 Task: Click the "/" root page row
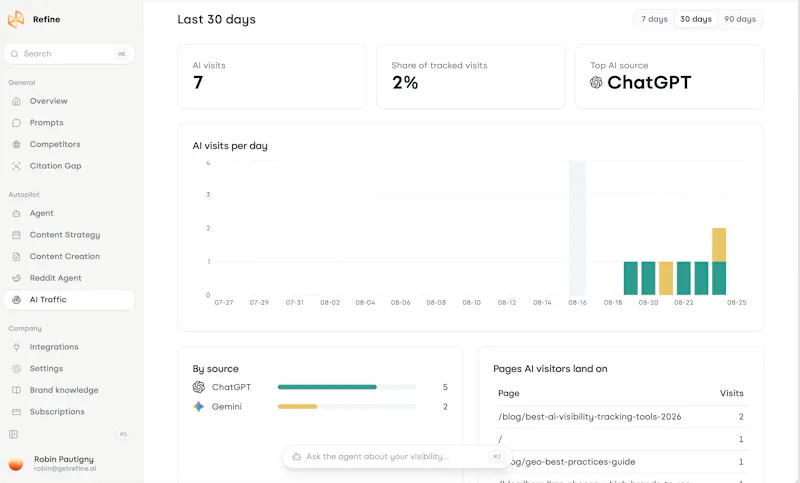[x=620, y=439]
